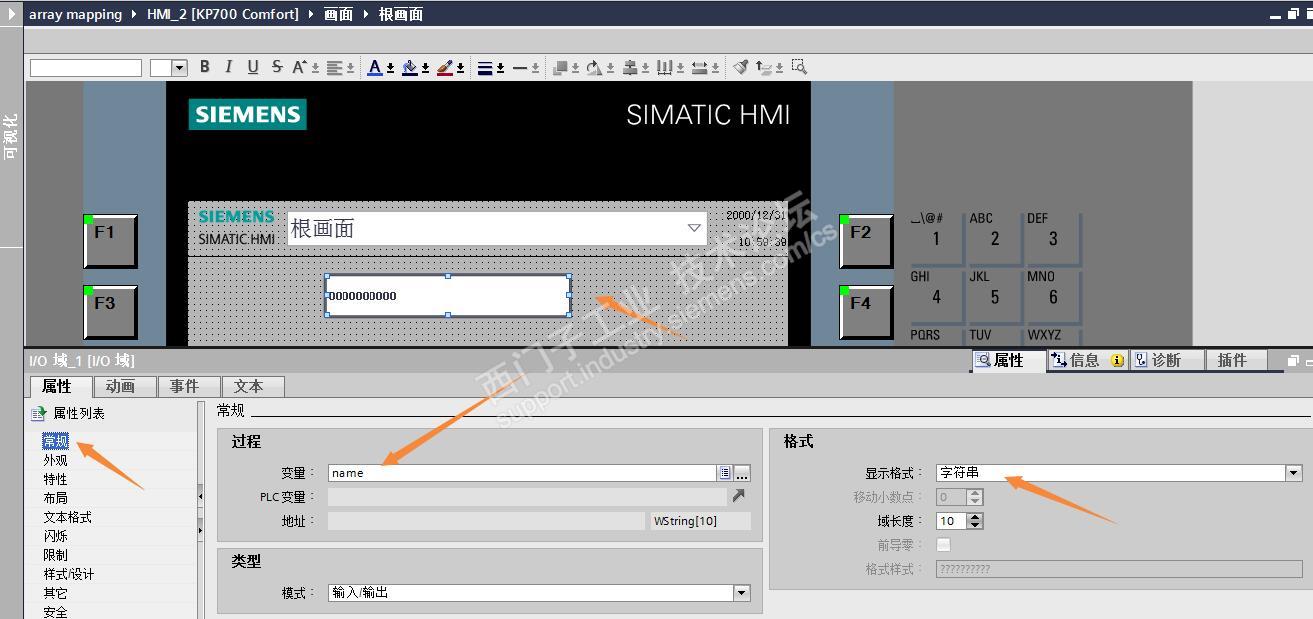The height and width of the screenshot is (619, 1313).
Task: Select 特性 in property list
Action: click(55, 479)
